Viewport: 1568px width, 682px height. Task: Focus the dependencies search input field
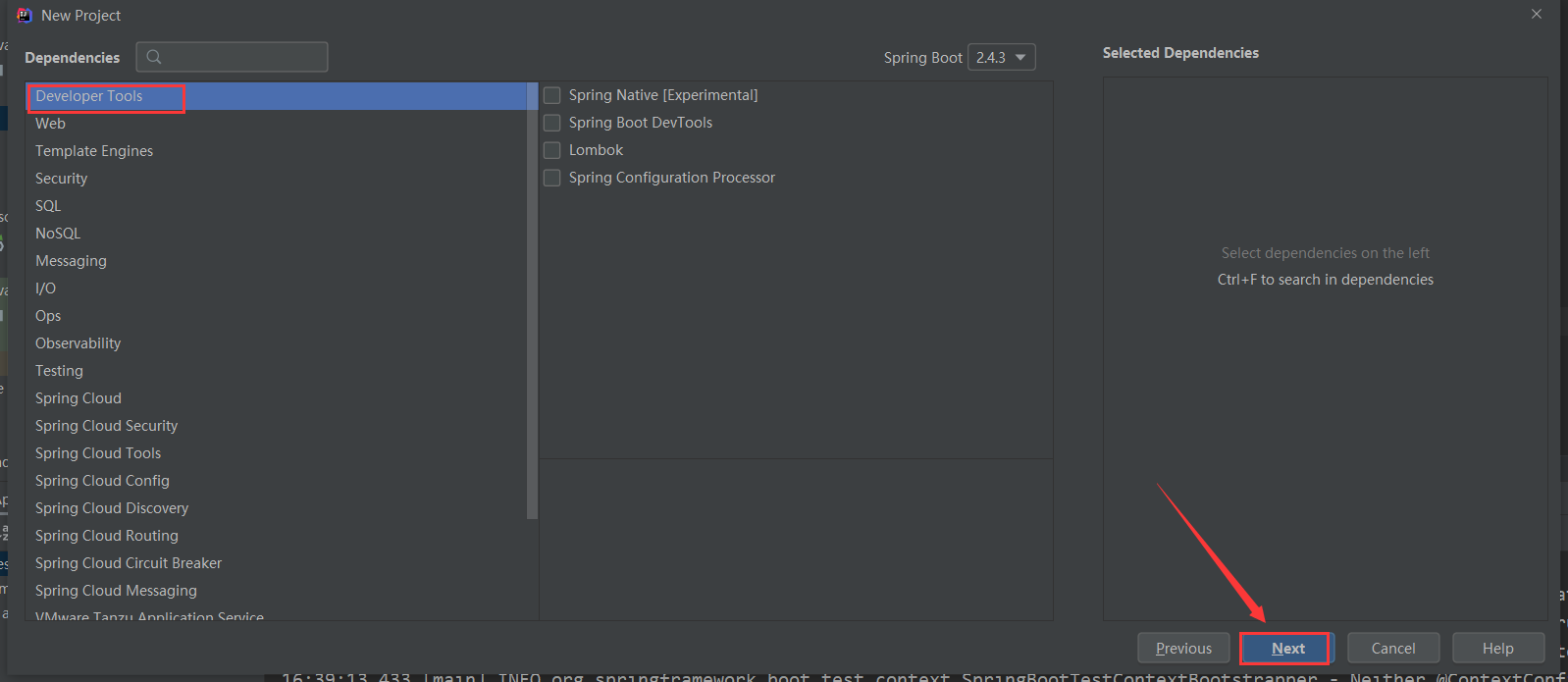(x=232, y=57)
